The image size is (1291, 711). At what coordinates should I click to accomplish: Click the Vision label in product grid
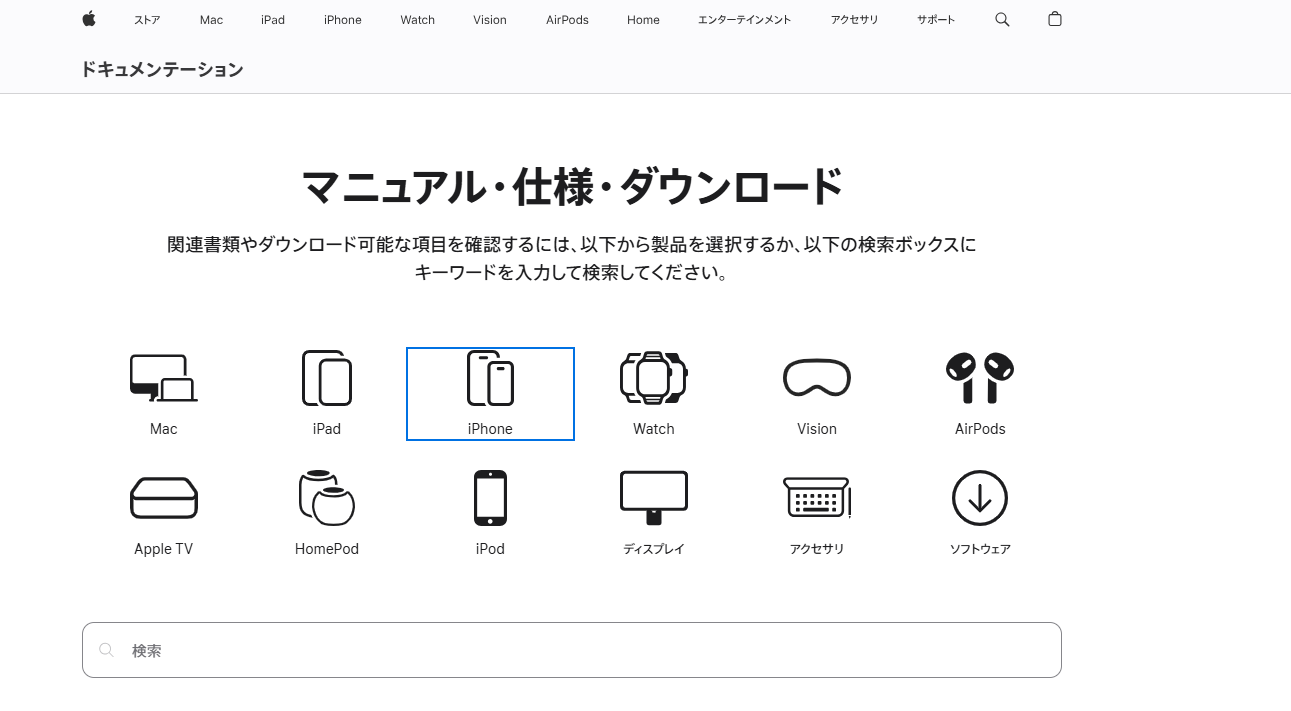[817, 429]
